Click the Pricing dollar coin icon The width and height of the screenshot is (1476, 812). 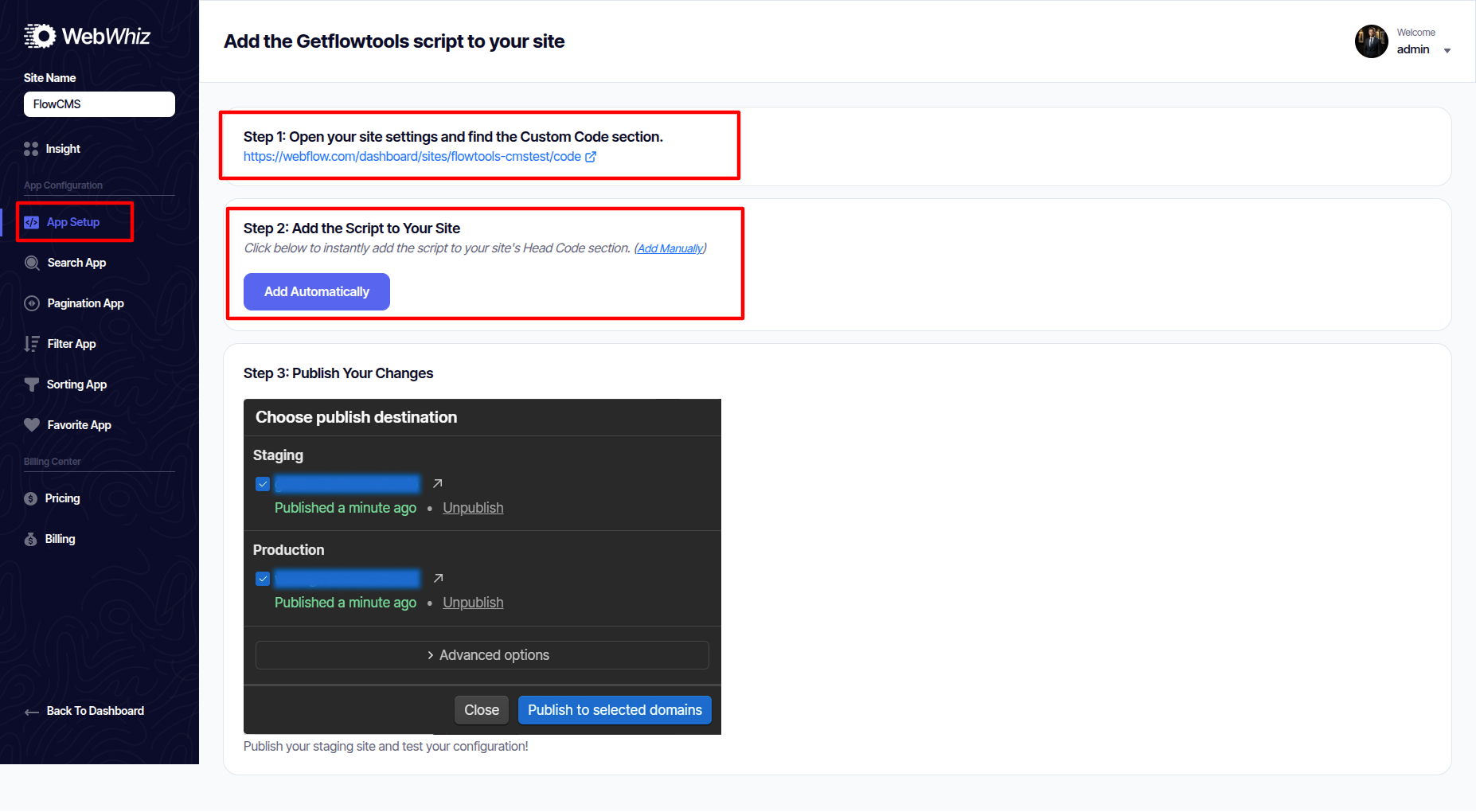pyautogui.click(x=31, y=498)
